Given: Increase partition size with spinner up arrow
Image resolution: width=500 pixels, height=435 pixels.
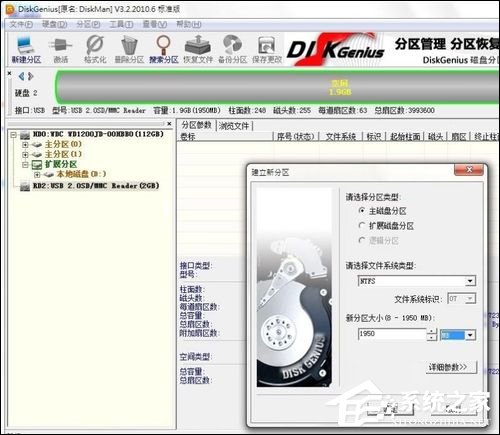Looking at the screenshot, I should [x=432, y=331].
